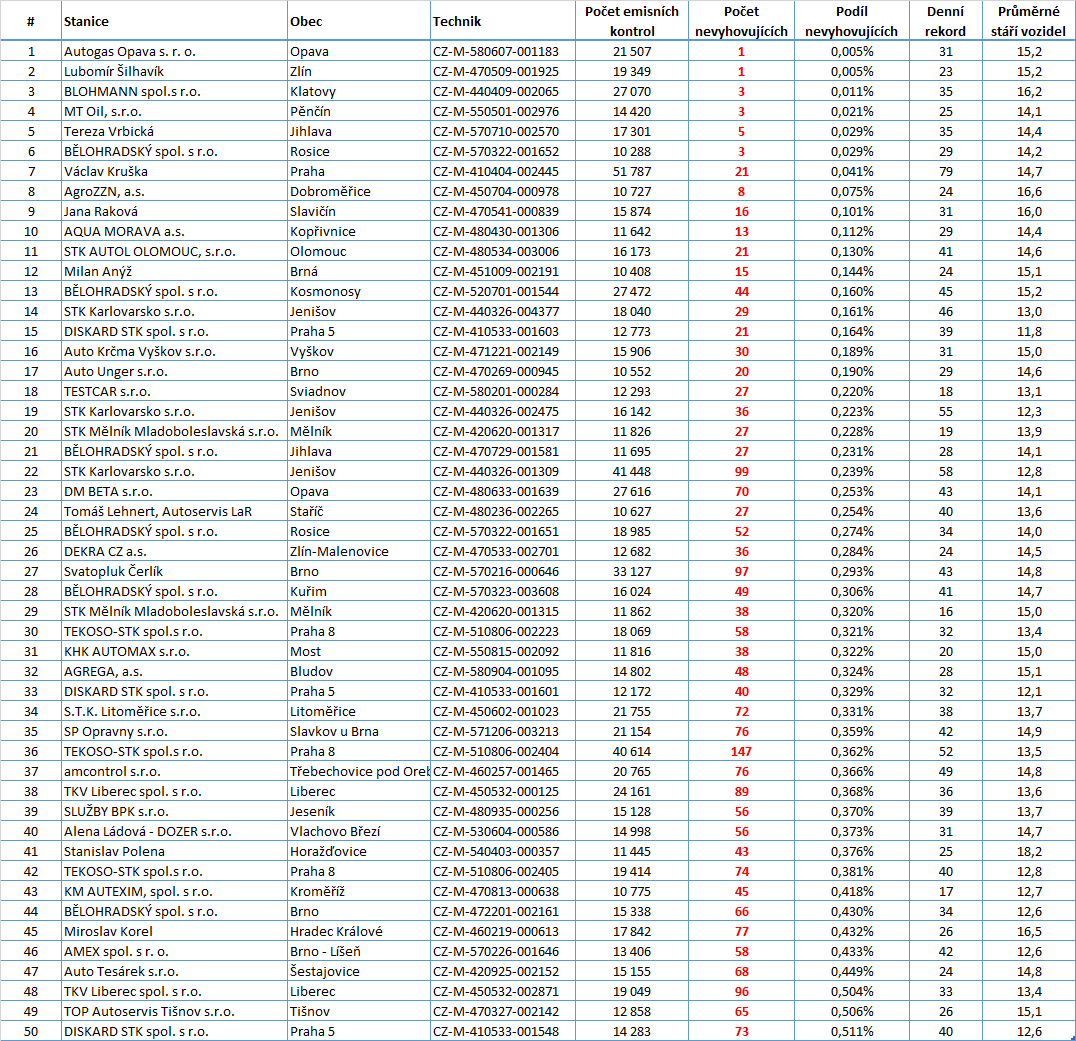Select town cell 'Kosmonosy'
The image size is (1076, 1041).
(x=359, y=292)
